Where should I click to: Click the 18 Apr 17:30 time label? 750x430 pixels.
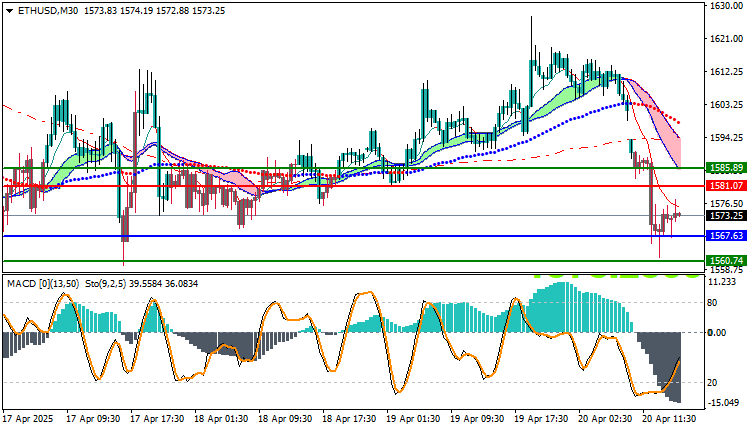(349, 419)
